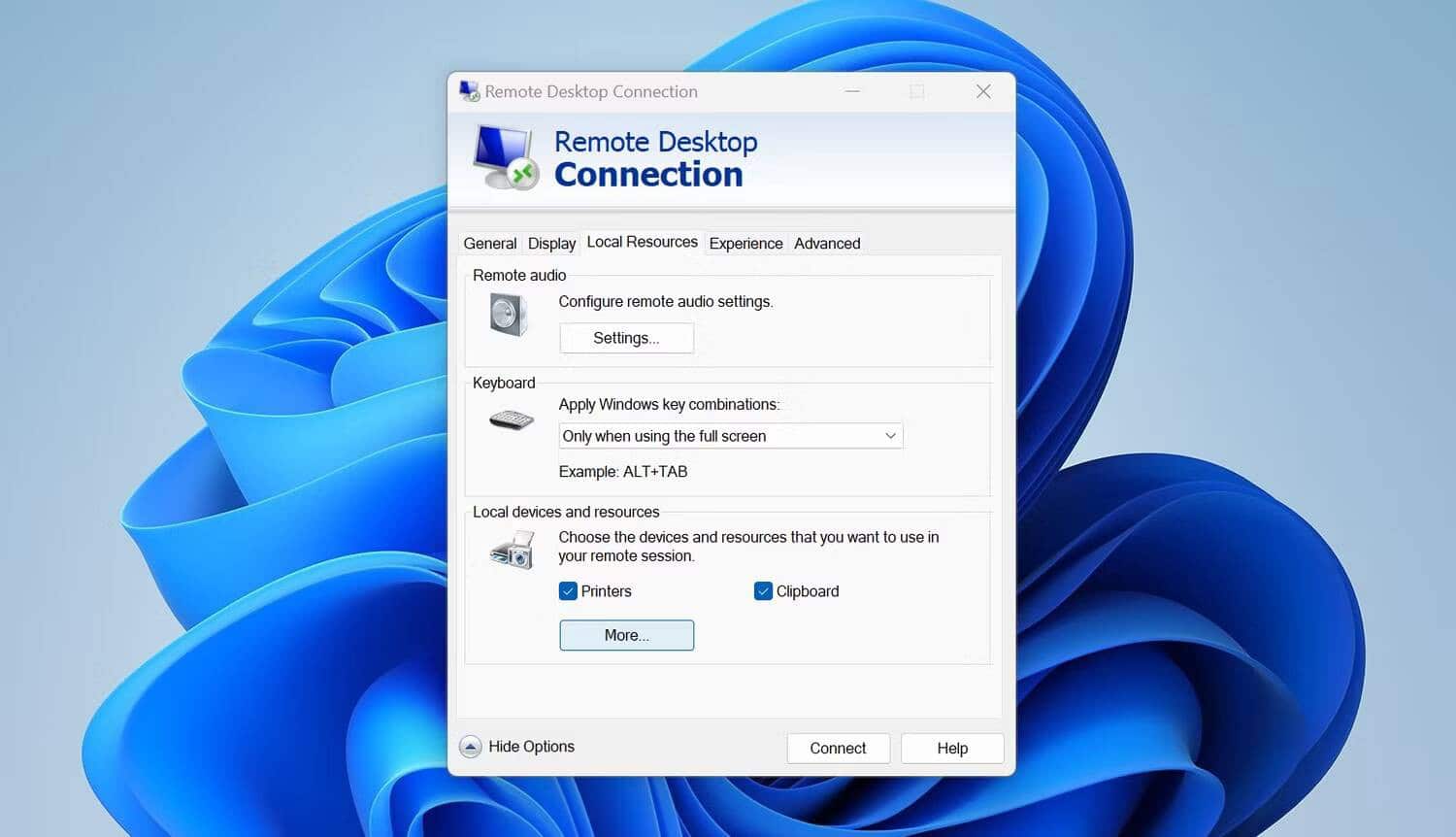Open the Display tab
Screen dimensions: 1456x837
tap(551, 243)
